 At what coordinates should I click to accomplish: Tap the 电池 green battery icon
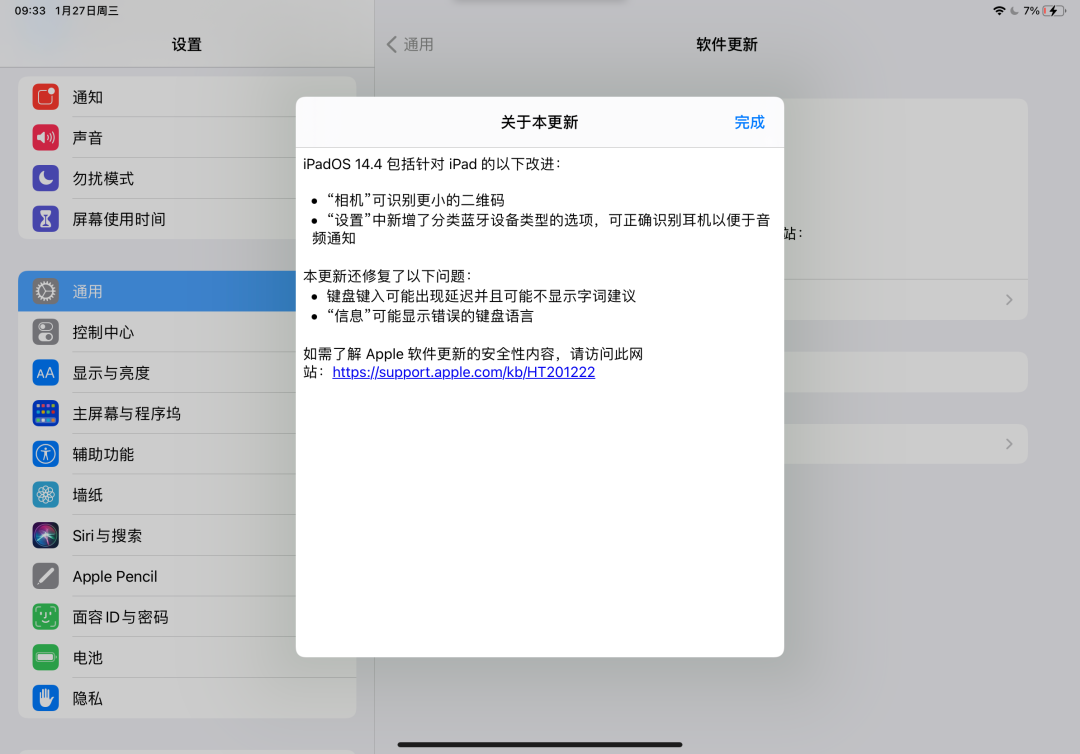pyautogui.click(x=45, y=657)
